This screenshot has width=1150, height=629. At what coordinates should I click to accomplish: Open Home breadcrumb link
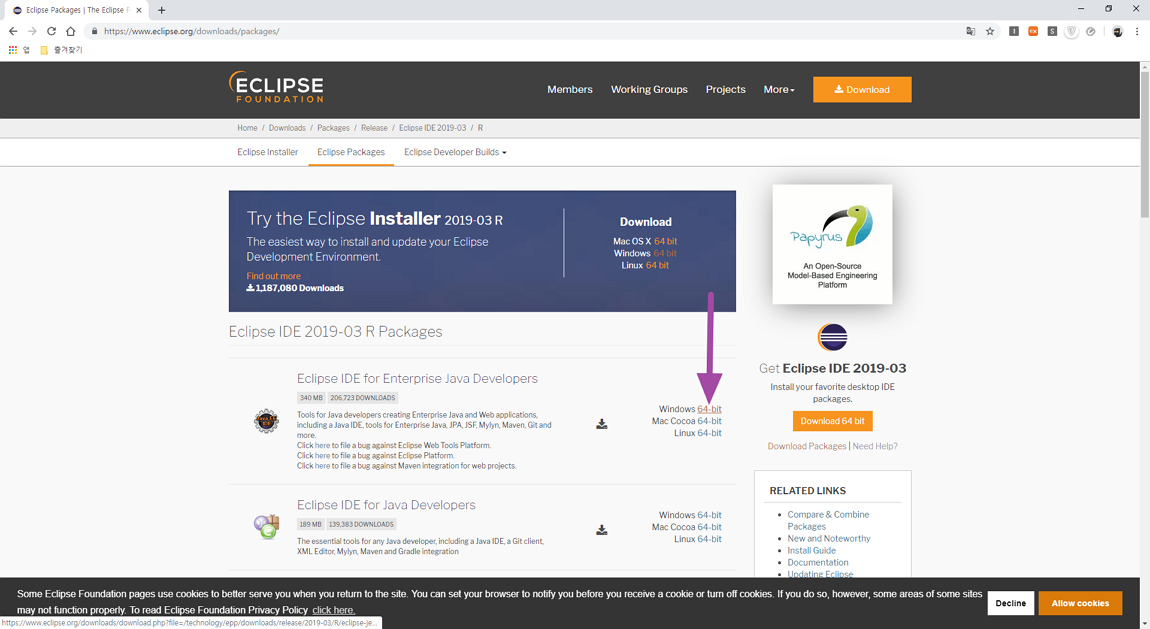click(x=247, y=128)
